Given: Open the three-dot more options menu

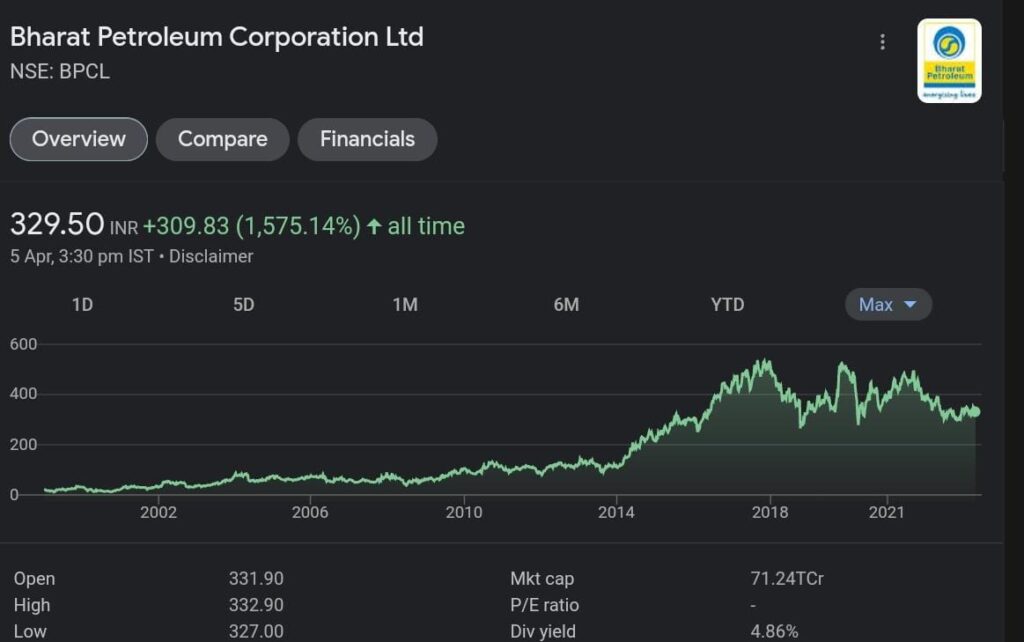Looking at the screenshot, I should tap(882, 42).
